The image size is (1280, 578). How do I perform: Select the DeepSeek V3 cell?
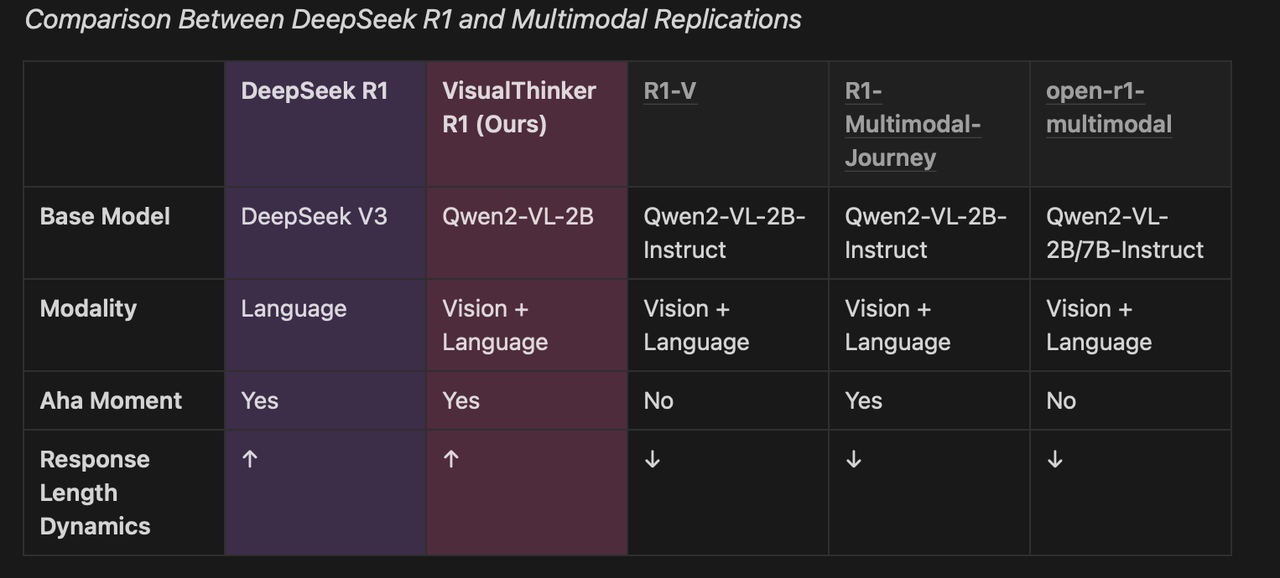pyautogui.click(x=314, y=216)
